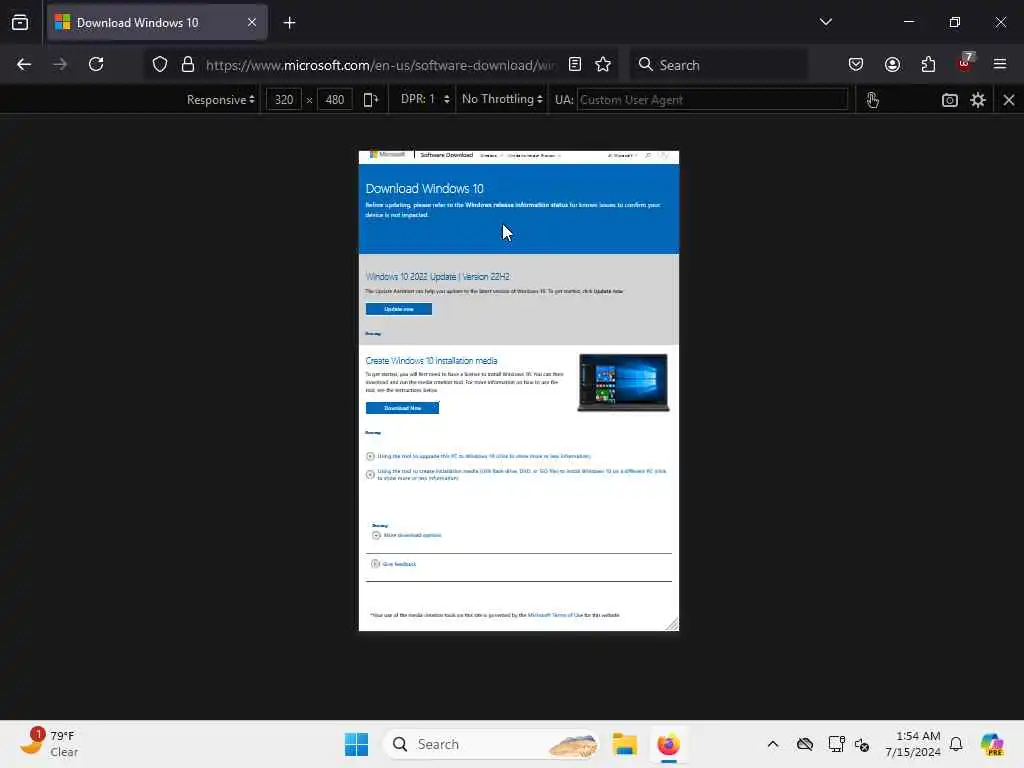Open the Save to Pocket button
This screenshot has width=1024, height=768.
point(856,64)
